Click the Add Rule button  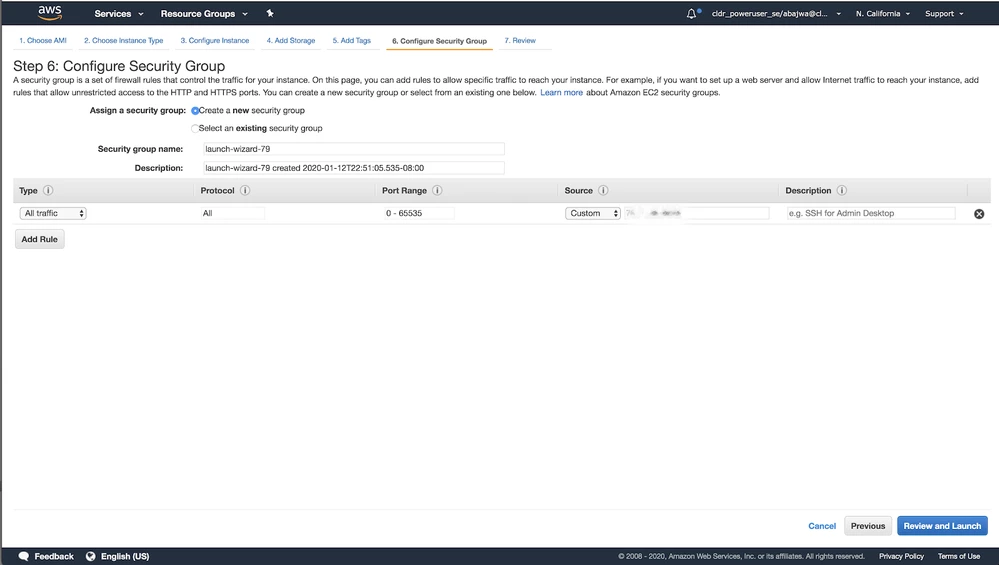[x=40, y=239]
